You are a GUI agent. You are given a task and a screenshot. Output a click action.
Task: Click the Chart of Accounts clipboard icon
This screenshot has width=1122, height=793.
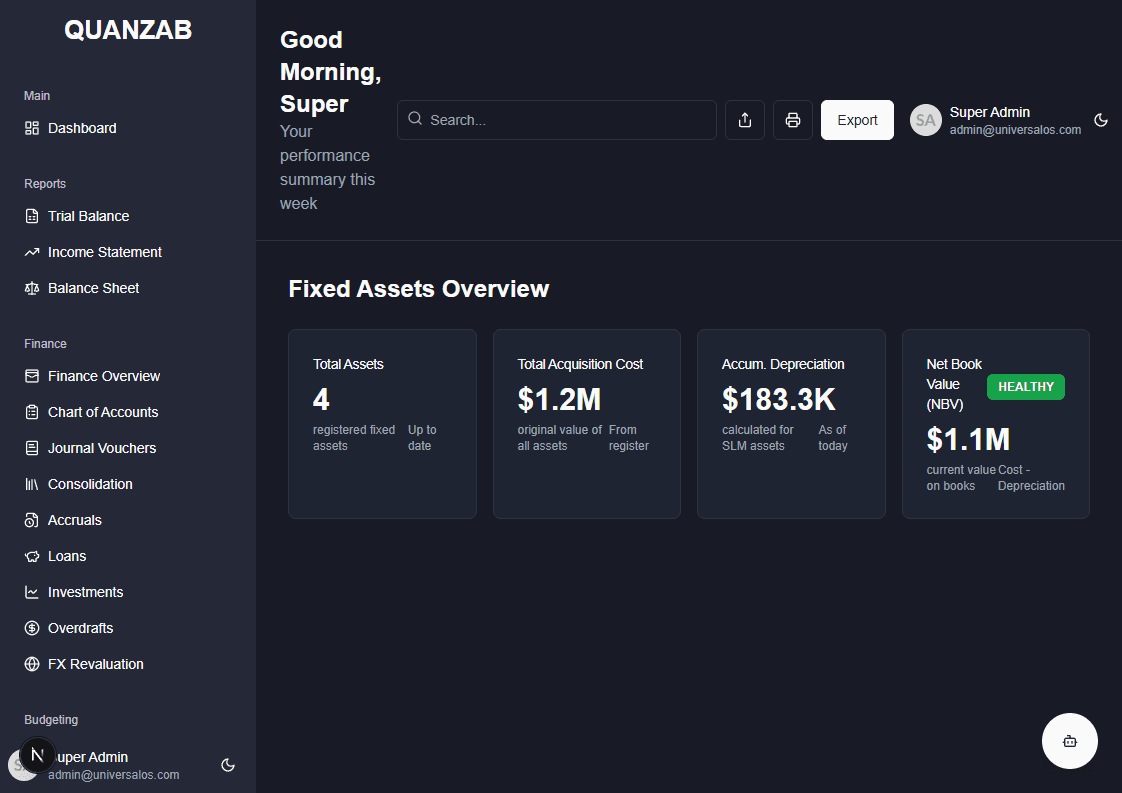click(31, 412)
